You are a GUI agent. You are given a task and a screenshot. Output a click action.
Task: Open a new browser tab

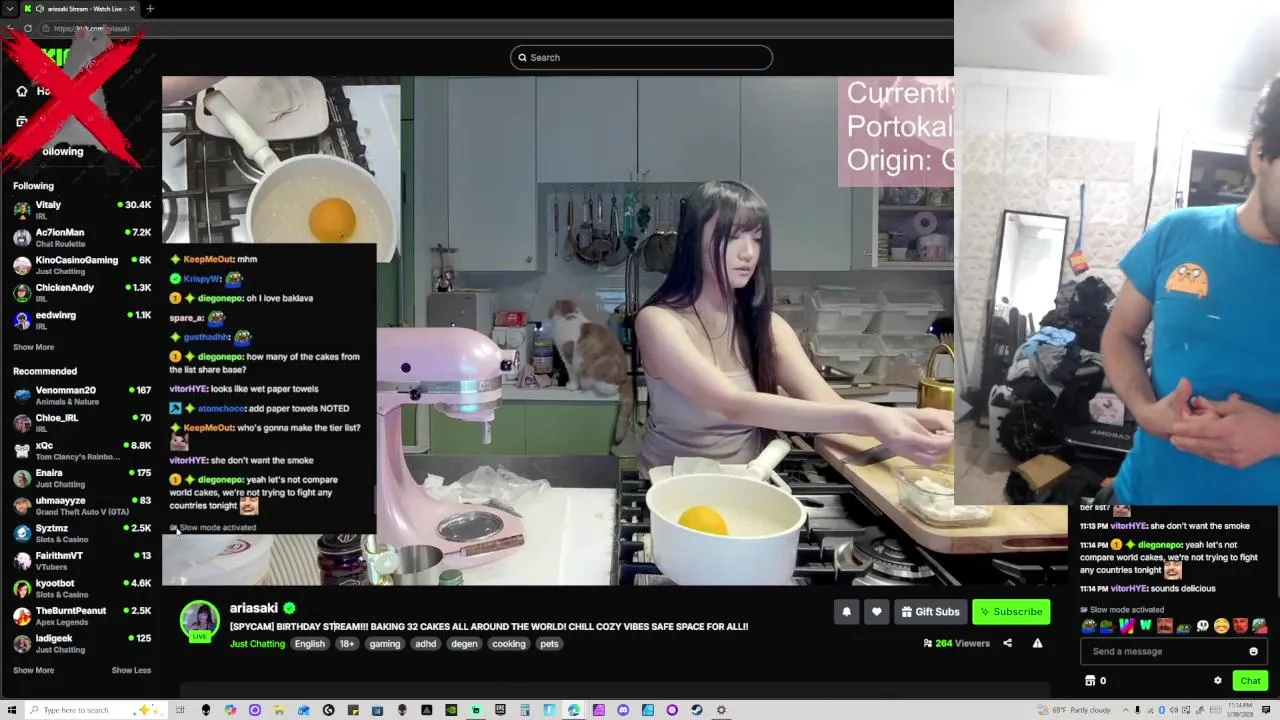point(150,9)
